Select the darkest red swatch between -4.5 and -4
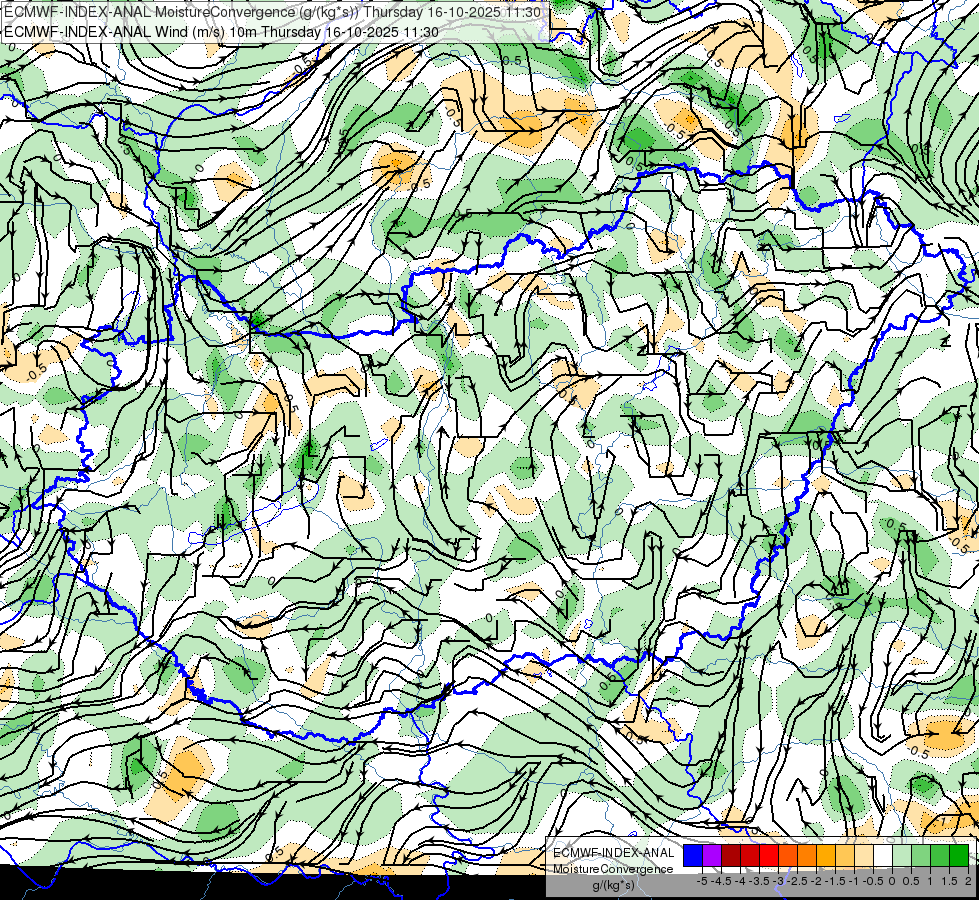This screenshot has width=979, height=900. [x=731, y=855]
